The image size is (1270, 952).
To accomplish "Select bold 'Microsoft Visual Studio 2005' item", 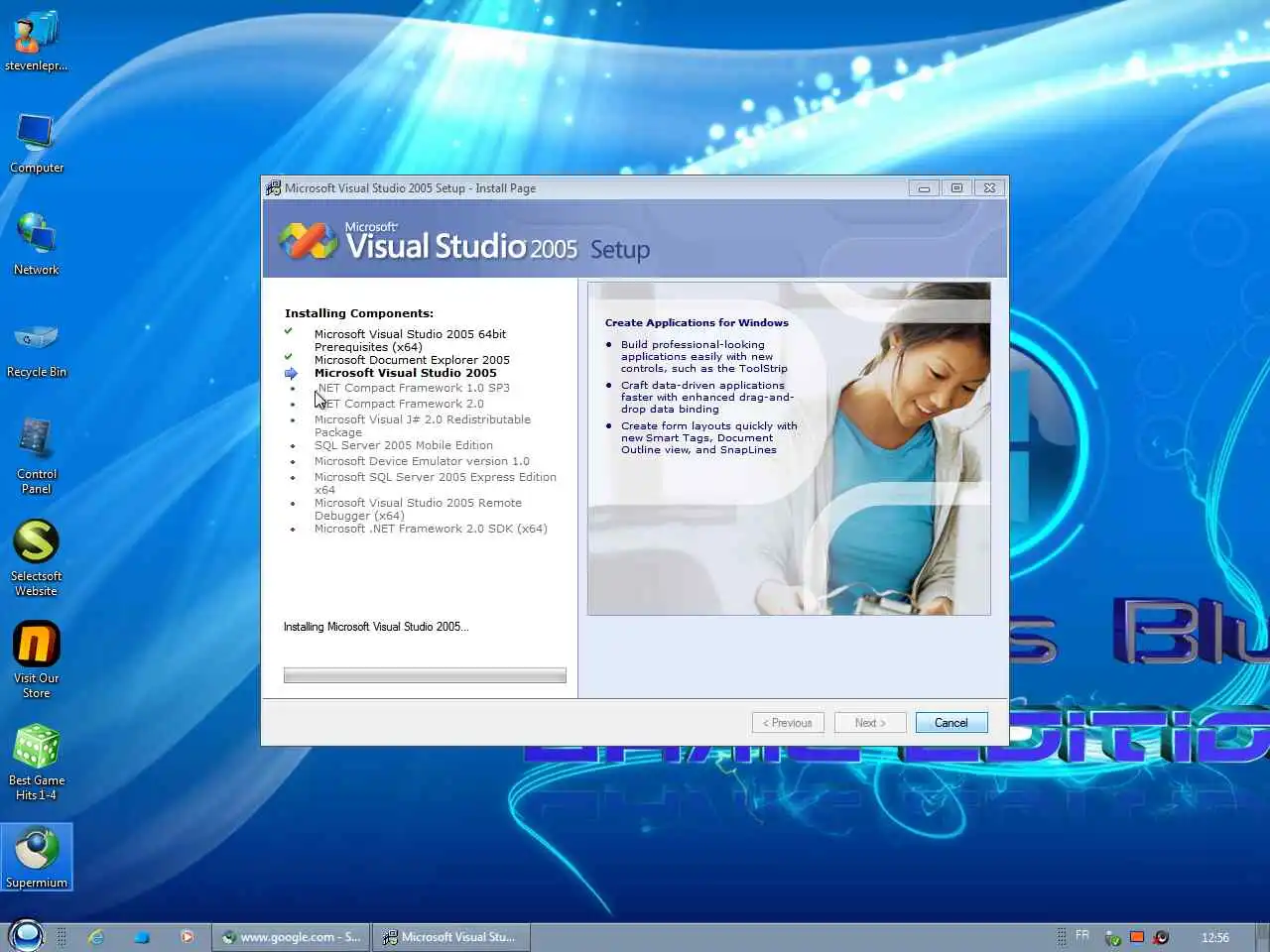I will coord(406,373).
